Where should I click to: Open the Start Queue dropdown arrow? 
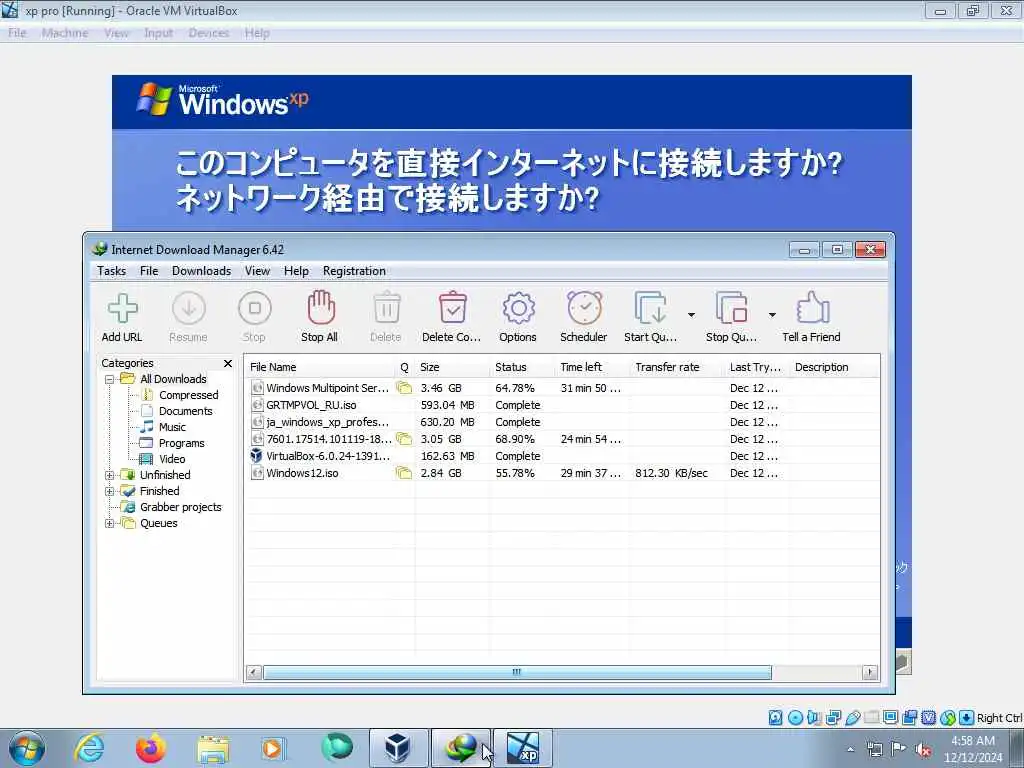(x=691, y=315)
